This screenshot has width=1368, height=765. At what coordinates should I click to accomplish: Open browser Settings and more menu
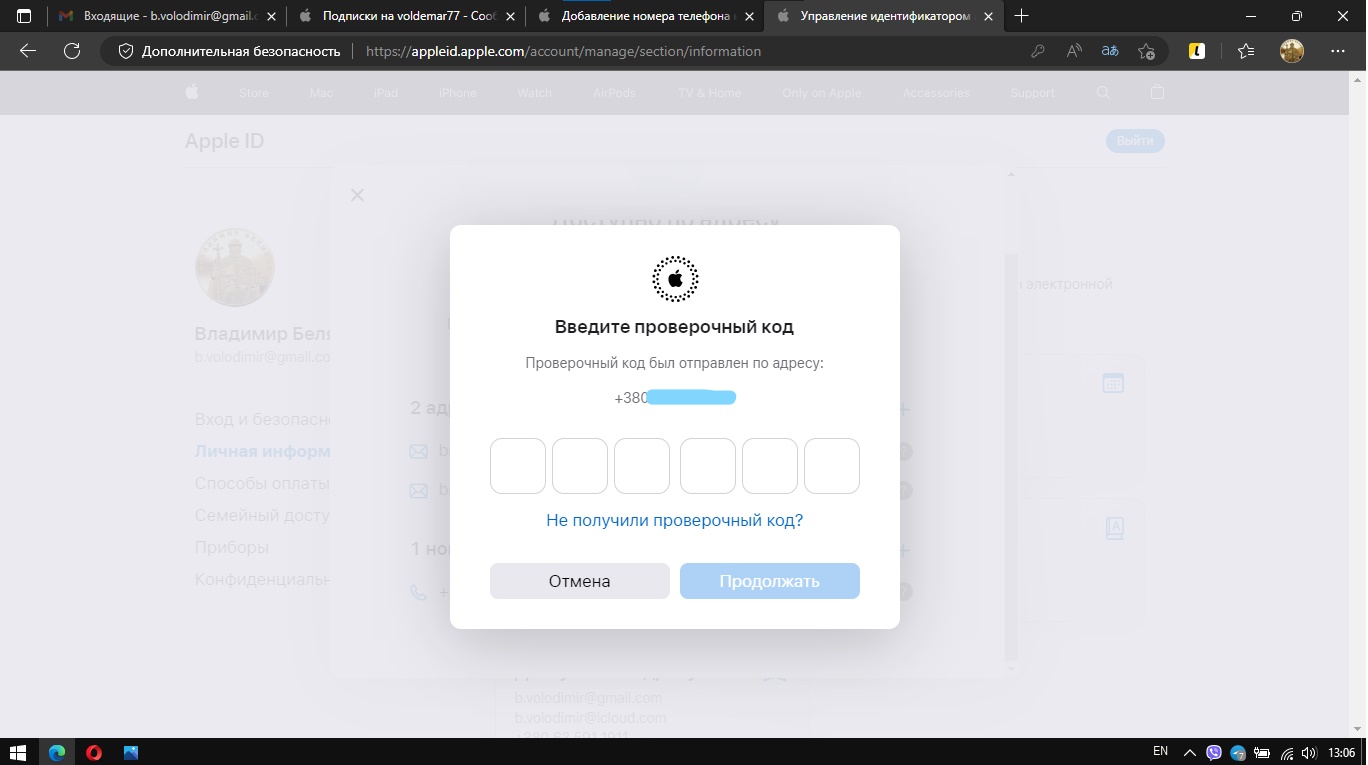pyautogui.click(x=1338, y=51)
